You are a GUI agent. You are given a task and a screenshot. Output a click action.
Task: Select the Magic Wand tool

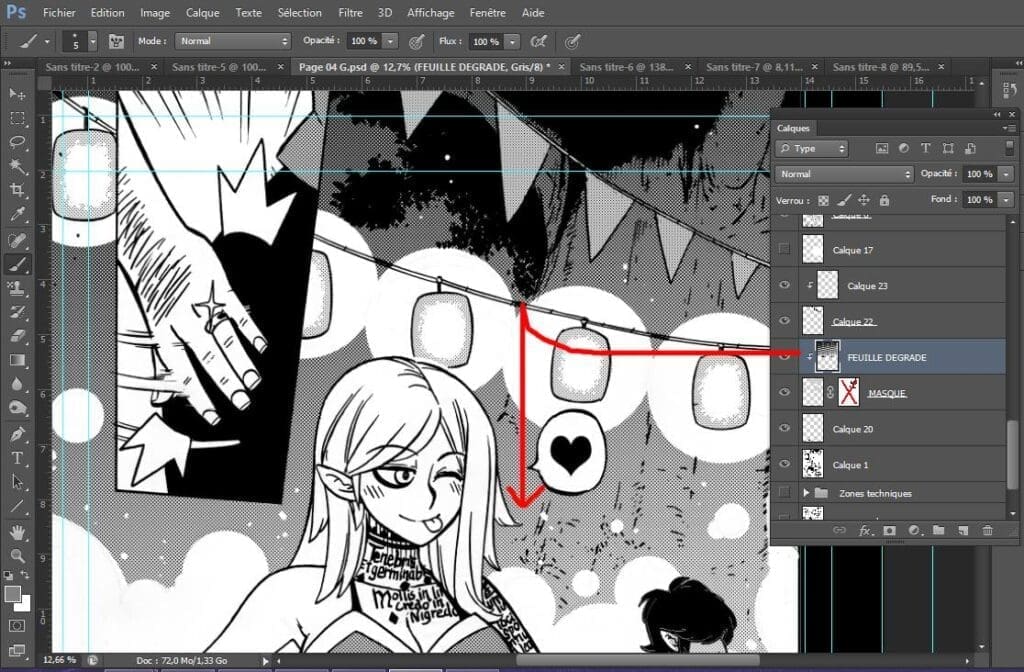click(17, 166)
